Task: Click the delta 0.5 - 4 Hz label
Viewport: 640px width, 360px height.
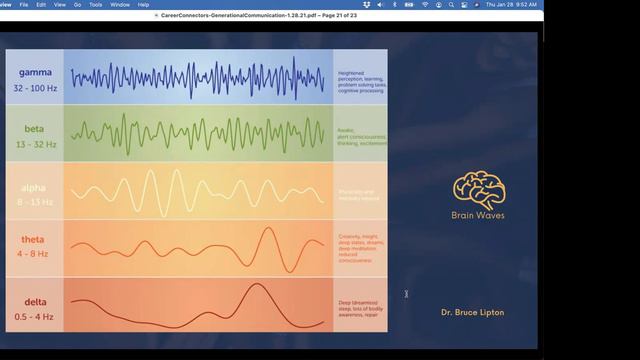Action: pos(34,309)
